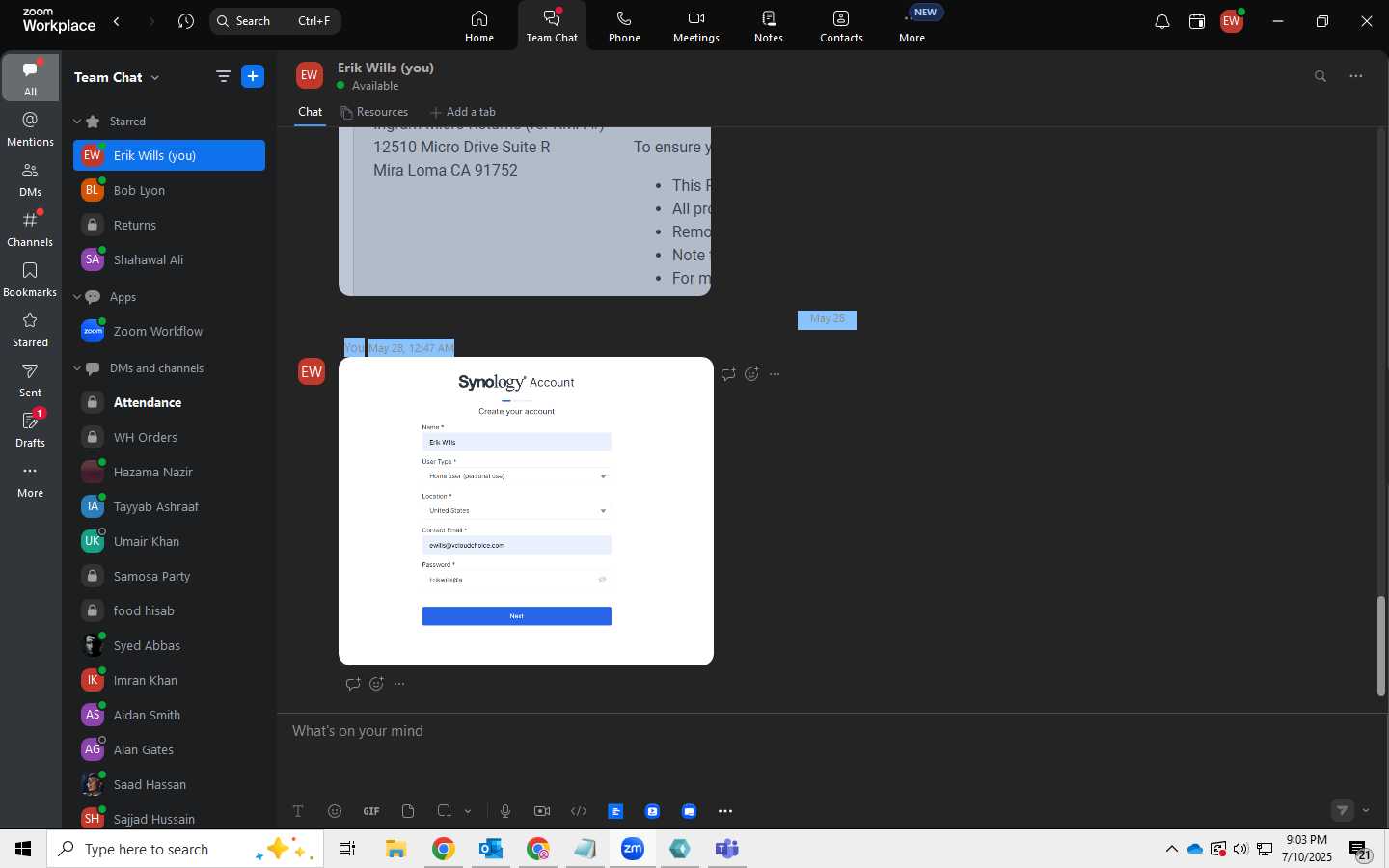Toggle text formatting in composer
Image resolution: width=1389 pixels, height=868 pixels.
click(x=298, y=811)
